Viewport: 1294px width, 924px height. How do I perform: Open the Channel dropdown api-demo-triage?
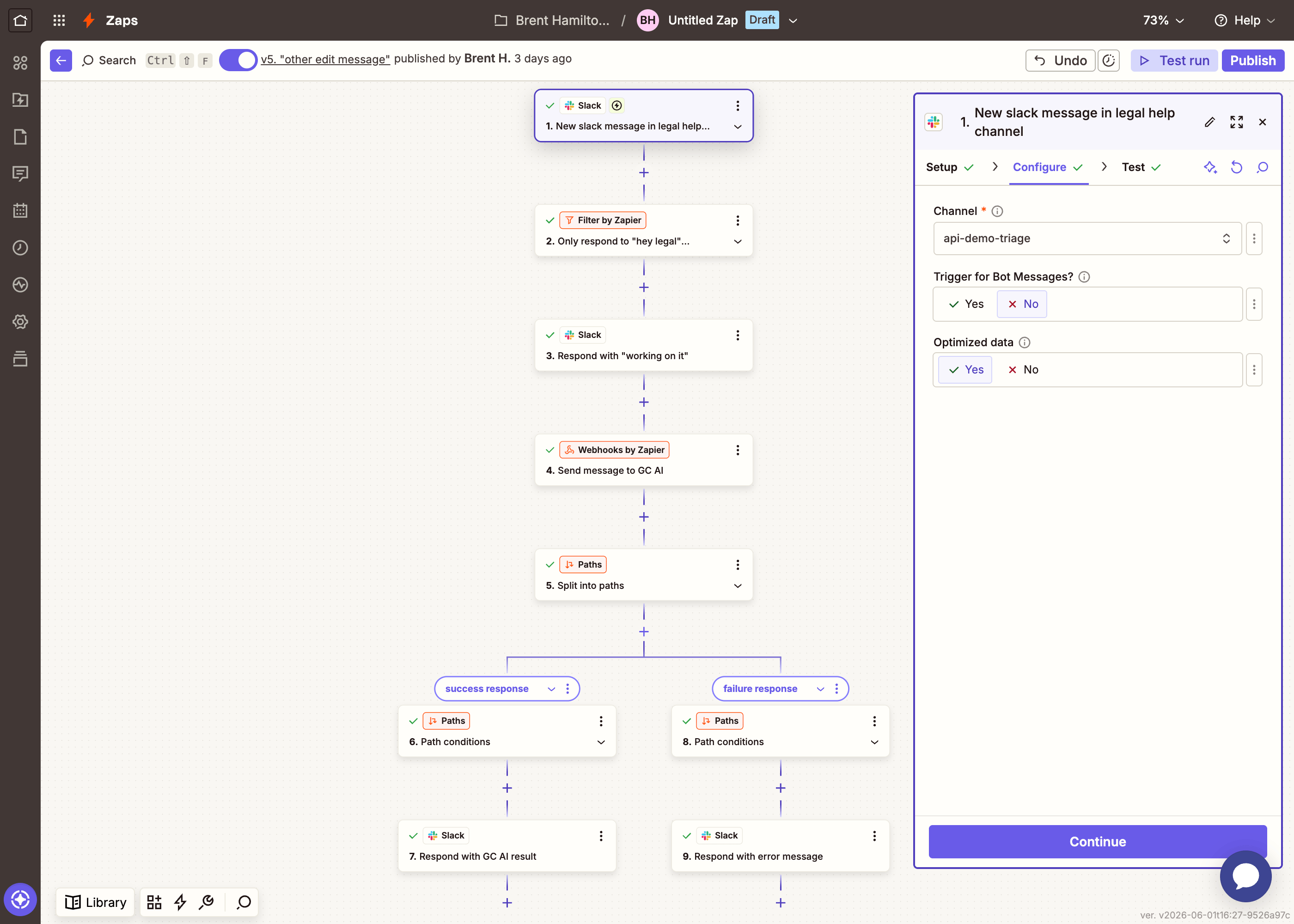(x=1087, y=239)
